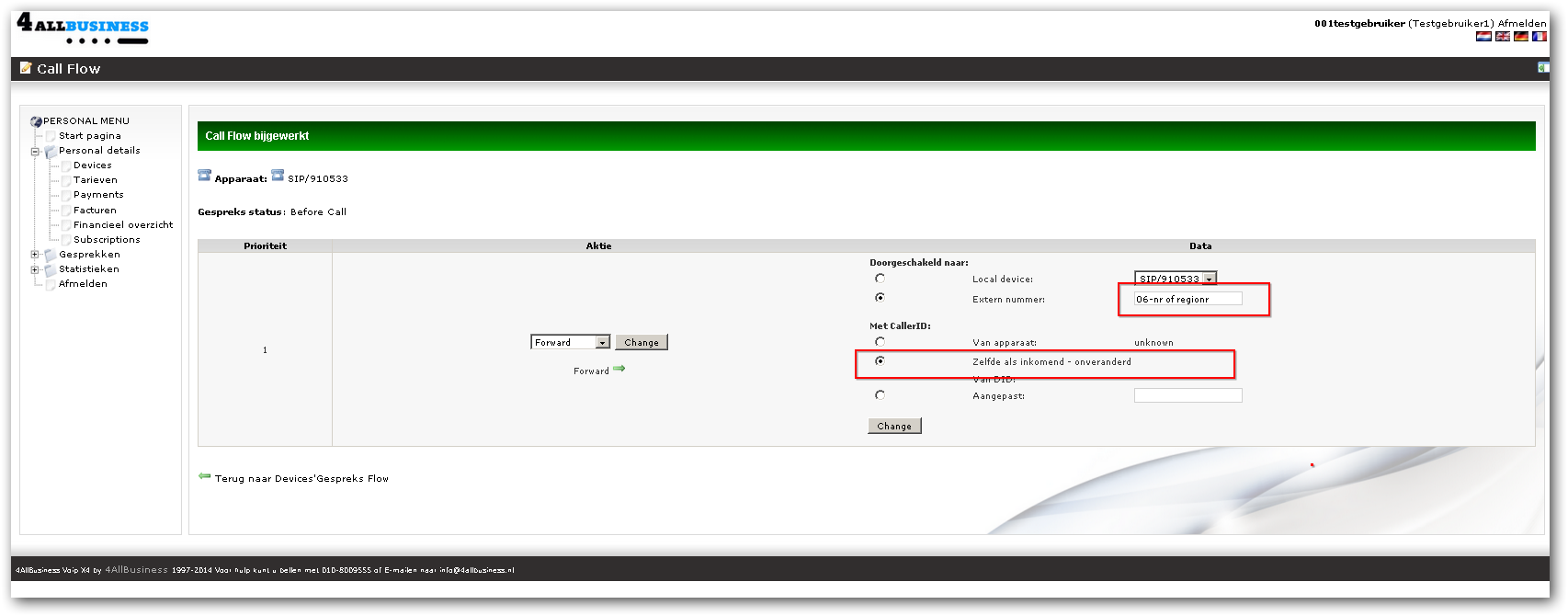The width and height of the screenshot is (1568, 616).
Task: Click the Change button below Aangepast
Action: tap(893, 426)
